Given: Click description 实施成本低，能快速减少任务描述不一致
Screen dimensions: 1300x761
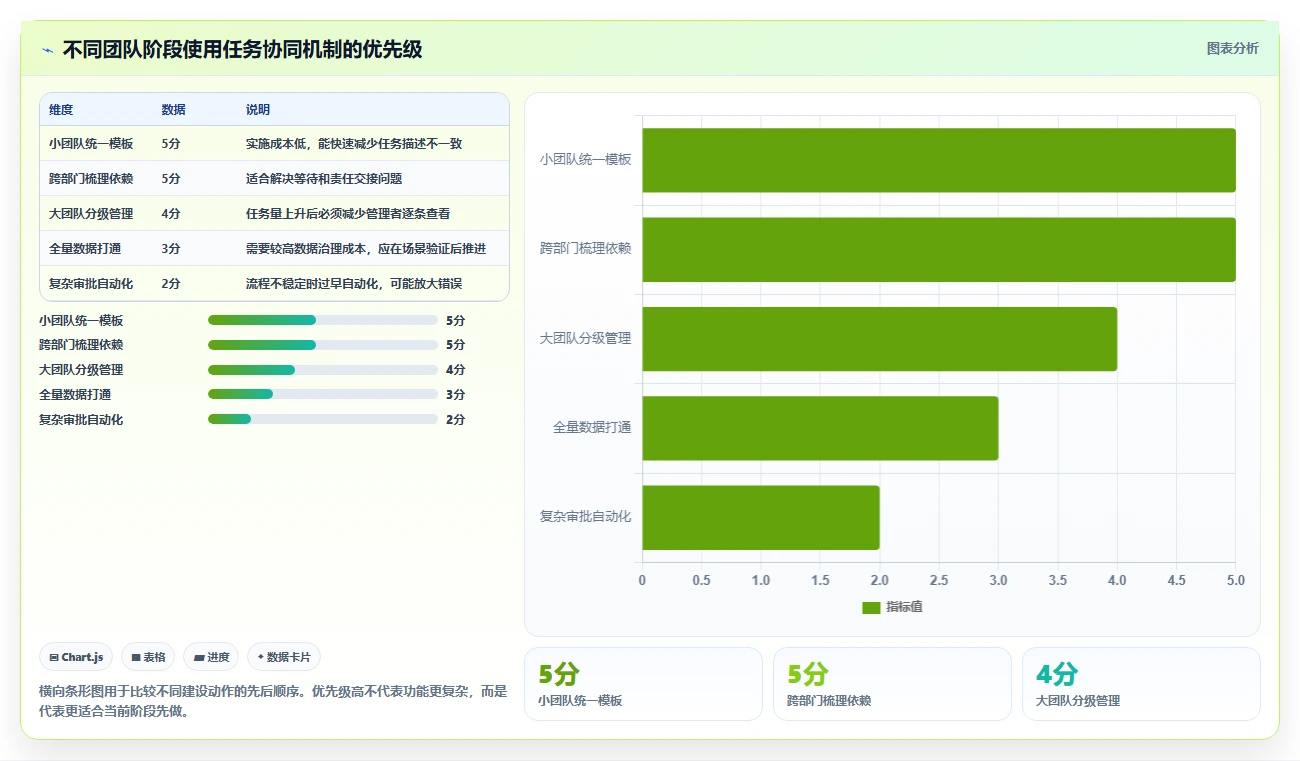Looking at the screenshot, I should (x=354, y=144).
